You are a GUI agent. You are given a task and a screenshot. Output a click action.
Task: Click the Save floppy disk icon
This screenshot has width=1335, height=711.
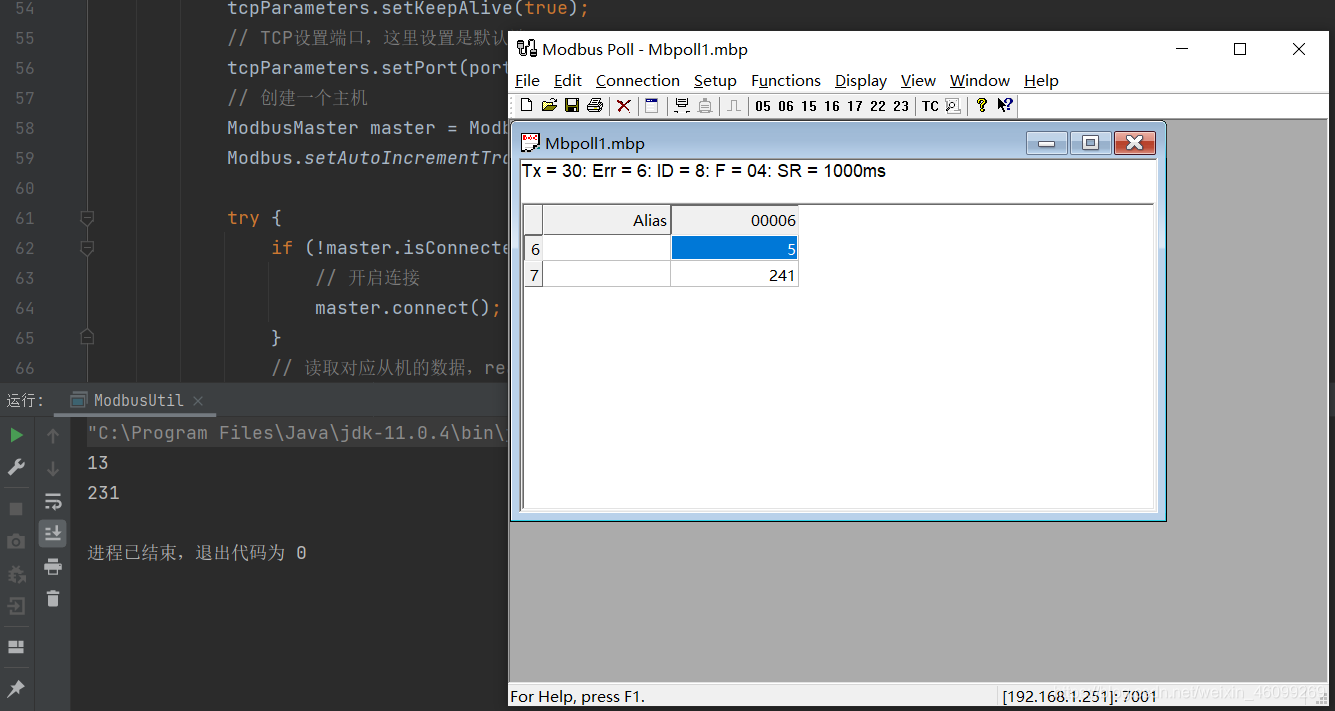[x=572, y=106]
